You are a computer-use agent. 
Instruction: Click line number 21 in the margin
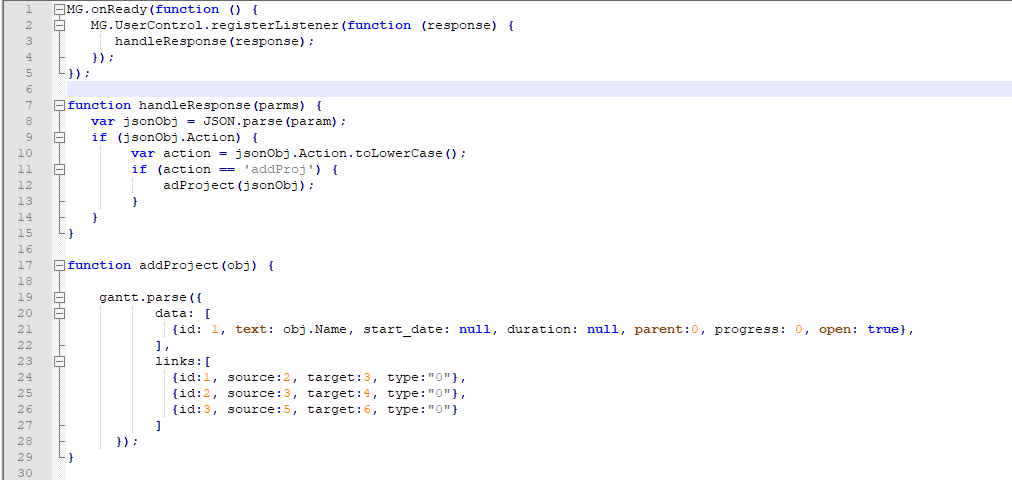click(x=25, y=329)
